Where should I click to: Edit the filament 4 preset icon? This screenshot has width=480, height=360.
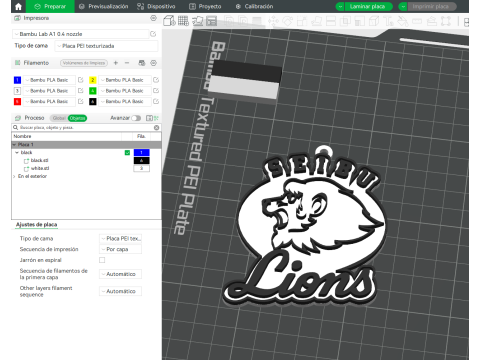point(156,91)
